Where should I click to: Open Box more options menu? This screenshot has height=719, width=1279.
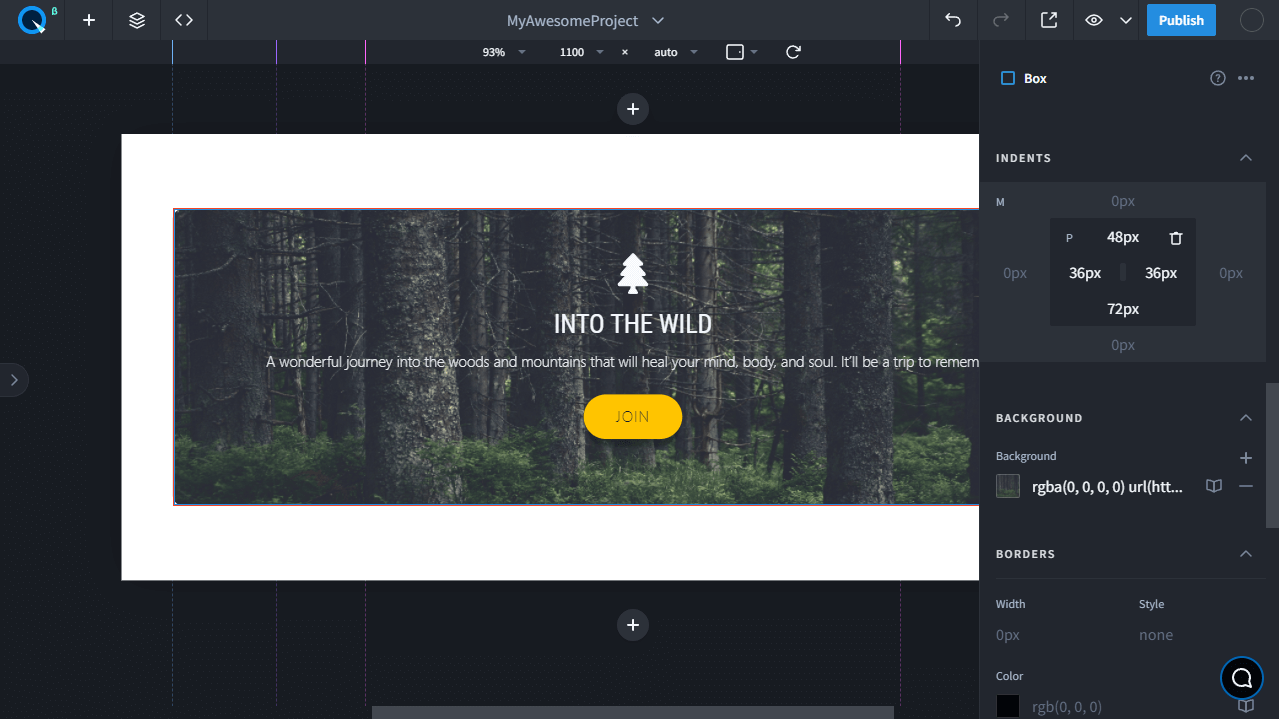point(1246,78)
